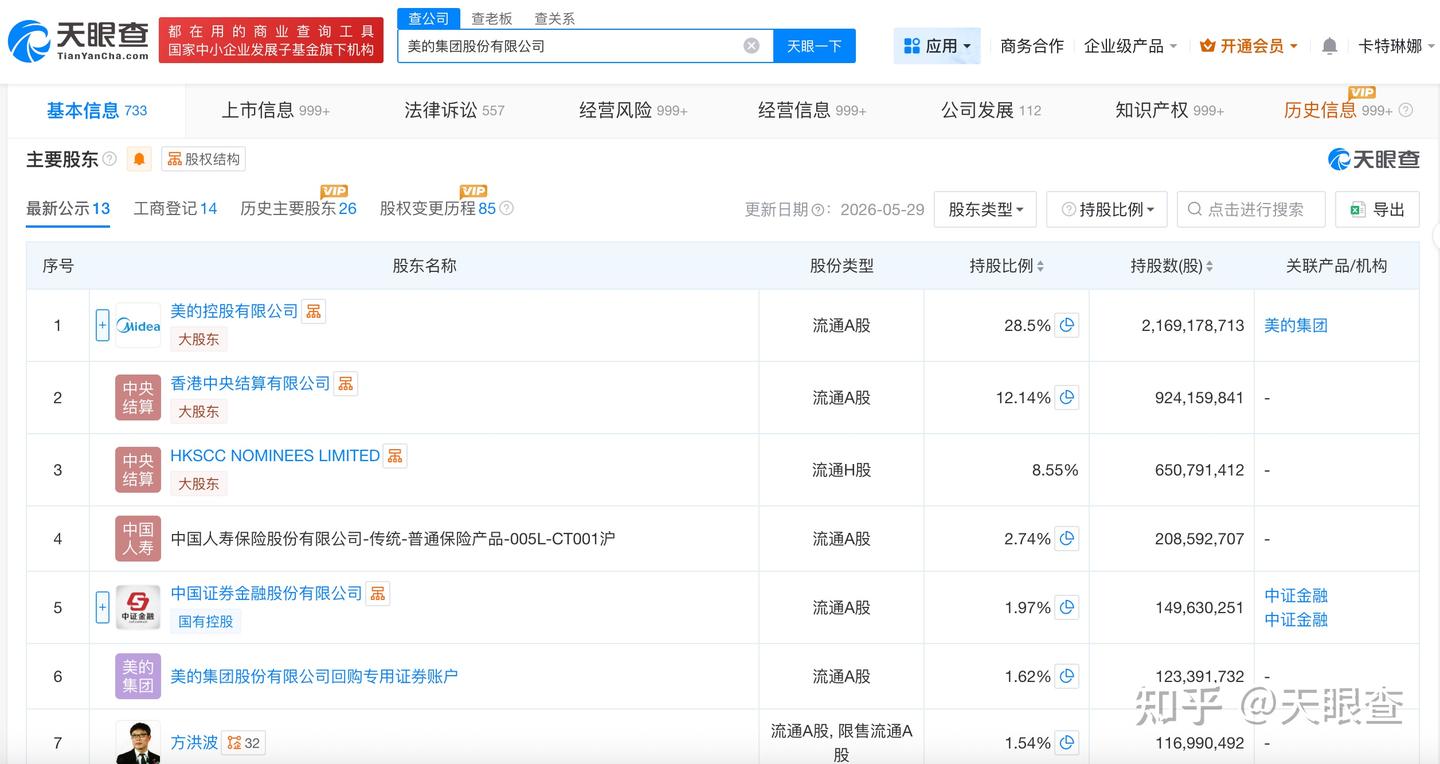Select the 查公司 search tab
This screenshot has height=764, width=1440.
pos(429,19)
